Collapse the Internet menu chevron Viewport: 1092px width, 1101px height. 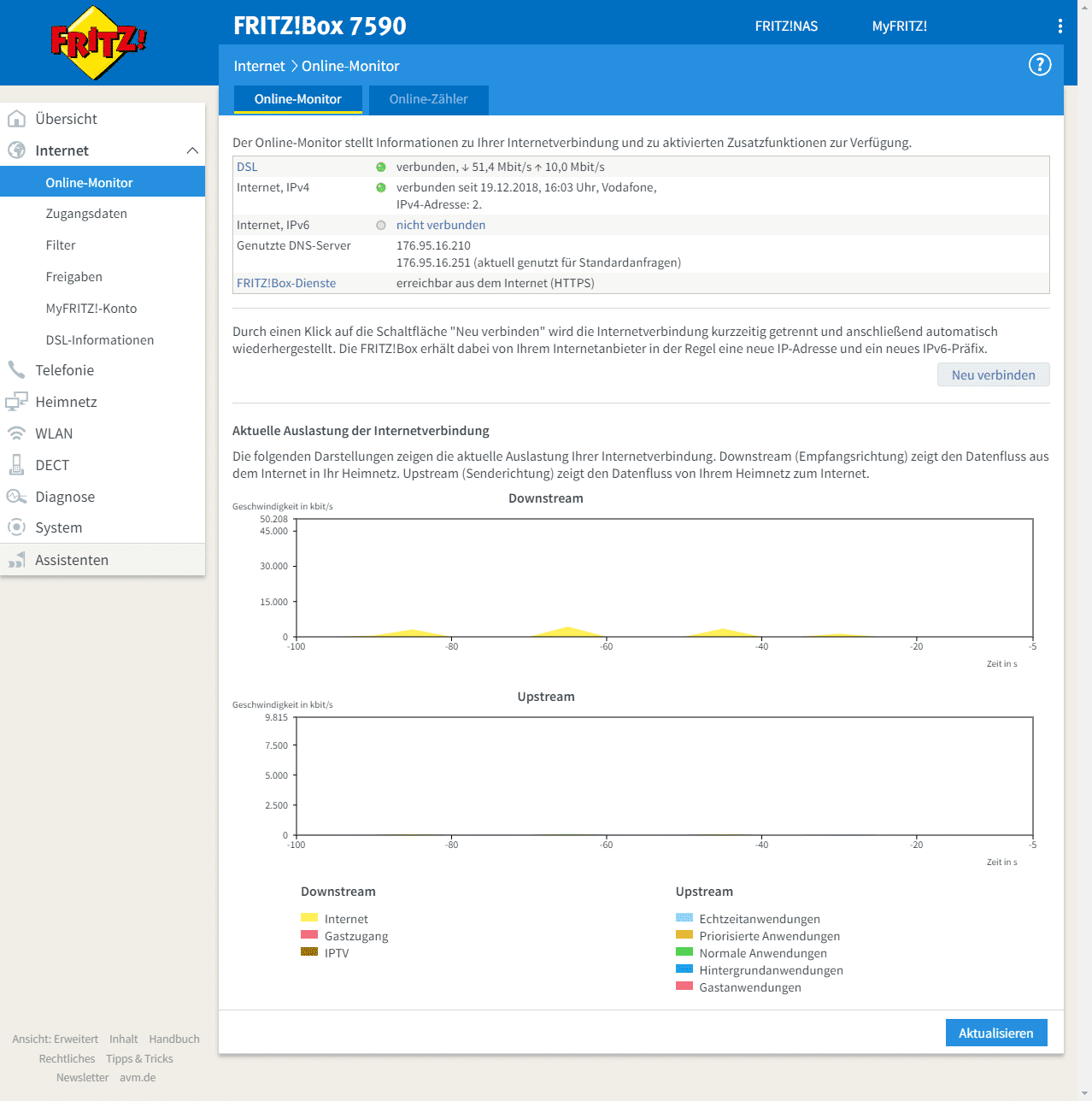pos(192,150)
